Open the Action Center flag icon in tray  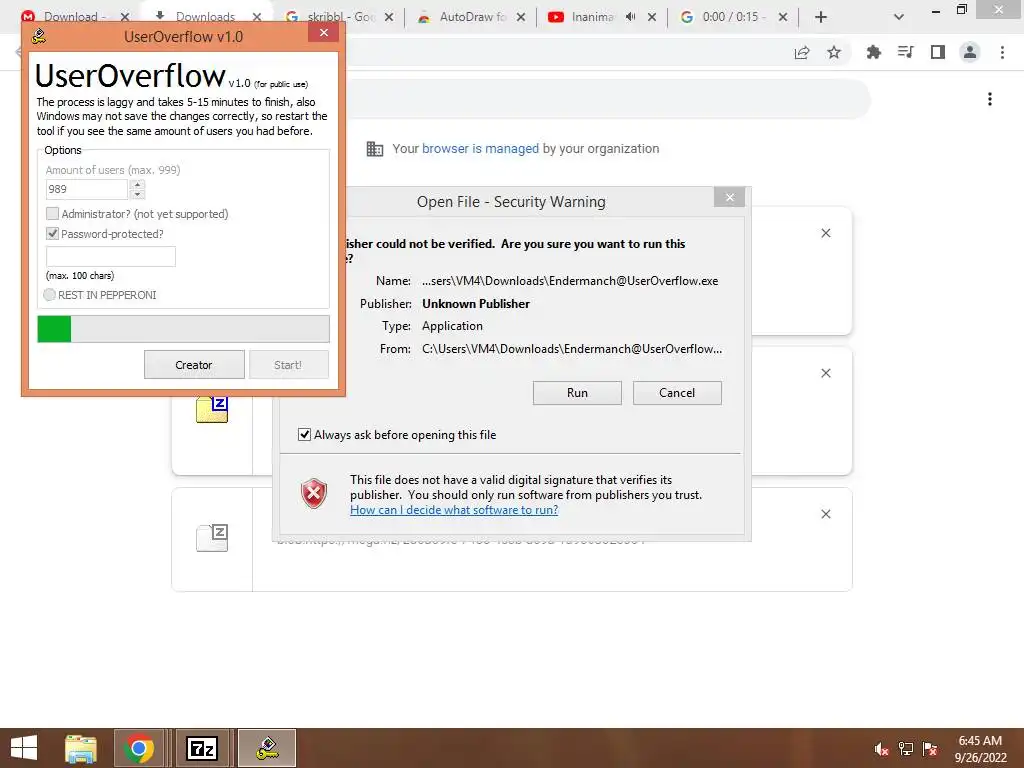[930, 749]
